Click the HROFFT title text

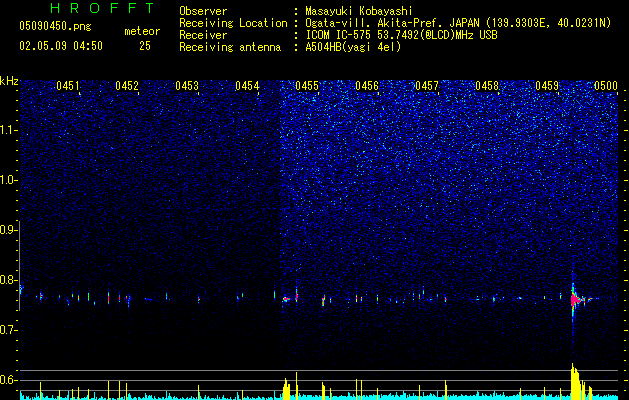tap(102, 8)
